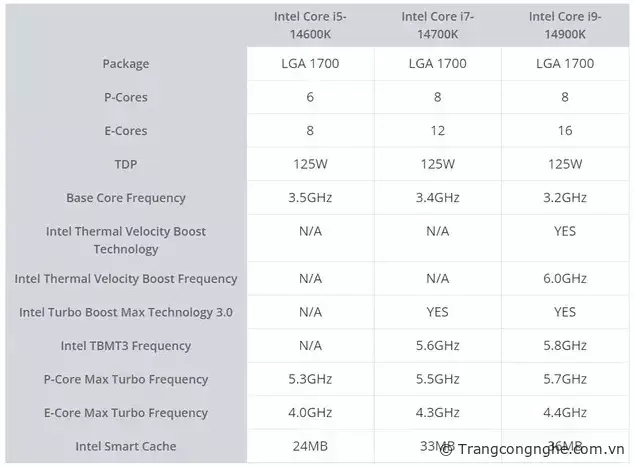Image resolution: width=635 pixels, height=467 pixels.
Task: Select the Intel Smart Cache label
Action: click(x=126, y=446)
